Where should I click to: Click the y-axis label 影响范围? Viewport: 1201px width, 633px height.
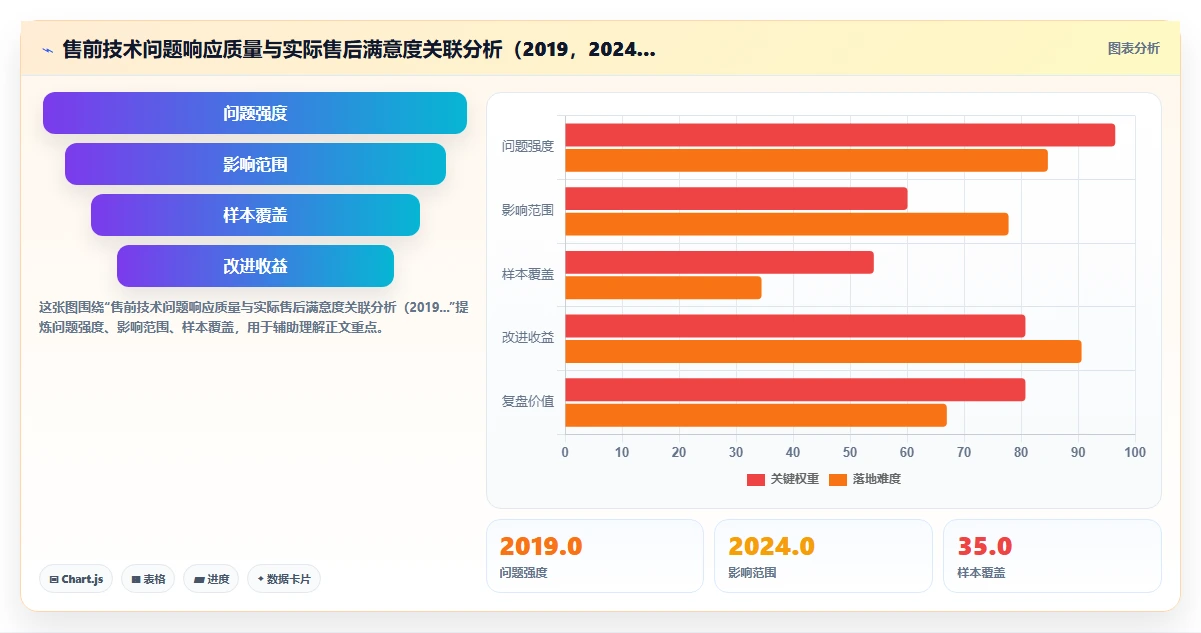[528, 210]
